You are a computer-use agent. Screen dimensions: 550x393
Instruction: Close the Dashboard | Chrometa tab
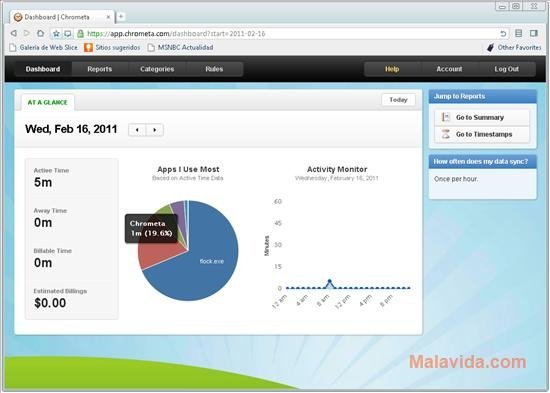point(108,17)
